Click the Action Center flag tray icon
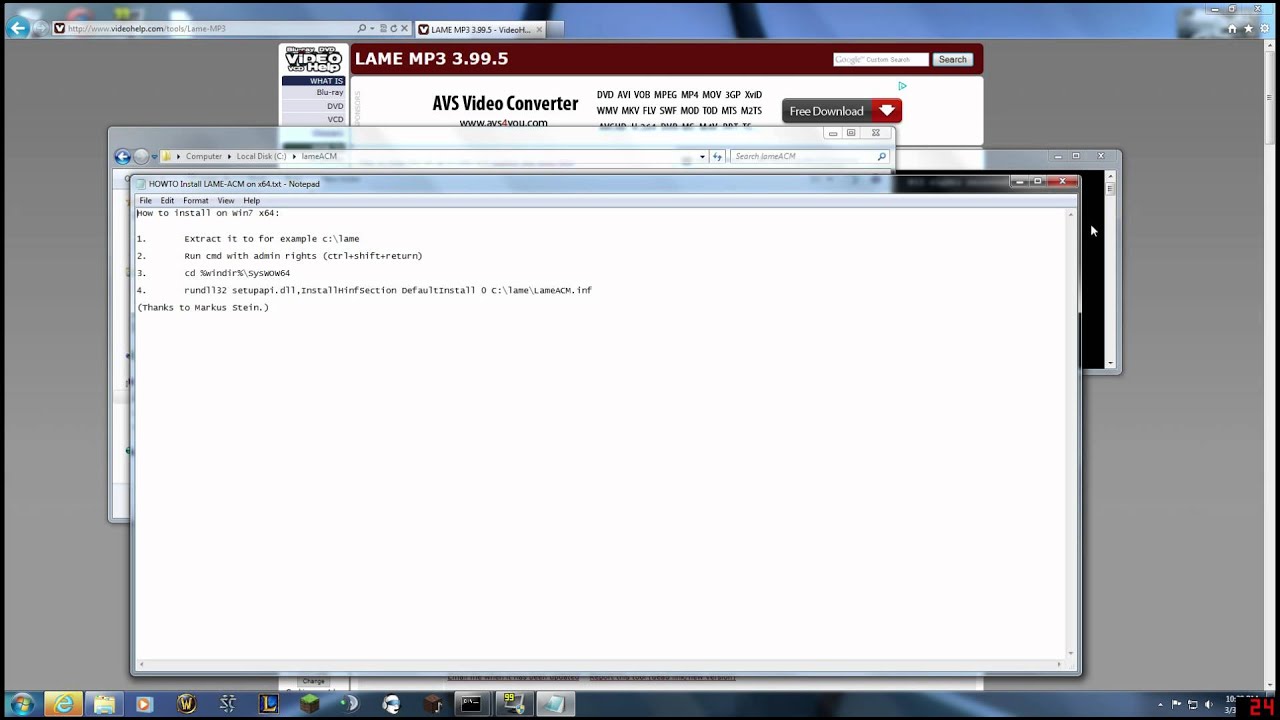 (x=1176, y=704)
